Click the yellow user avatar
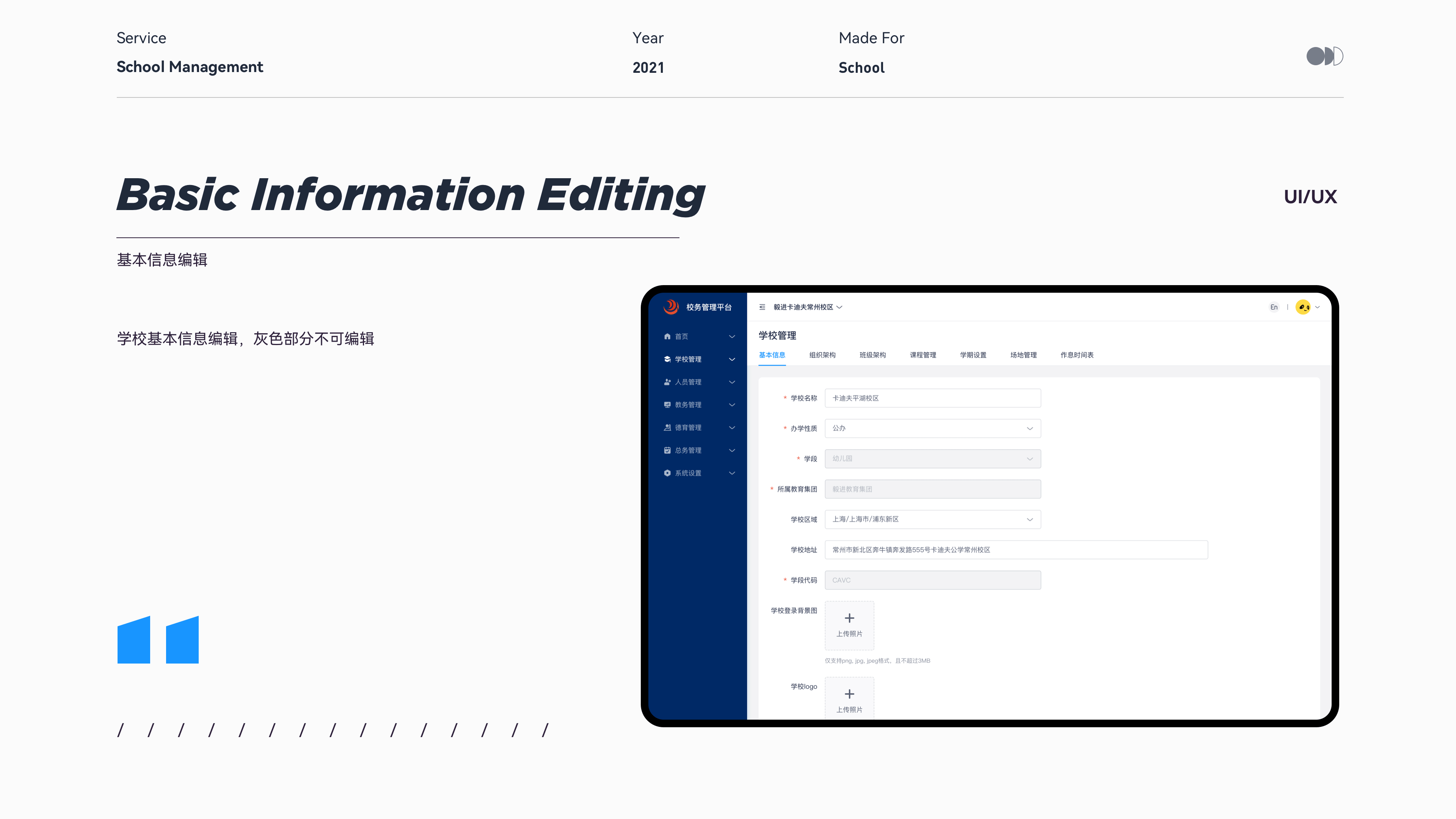Screen dimensions: 1456x819 click(1304, 307)
